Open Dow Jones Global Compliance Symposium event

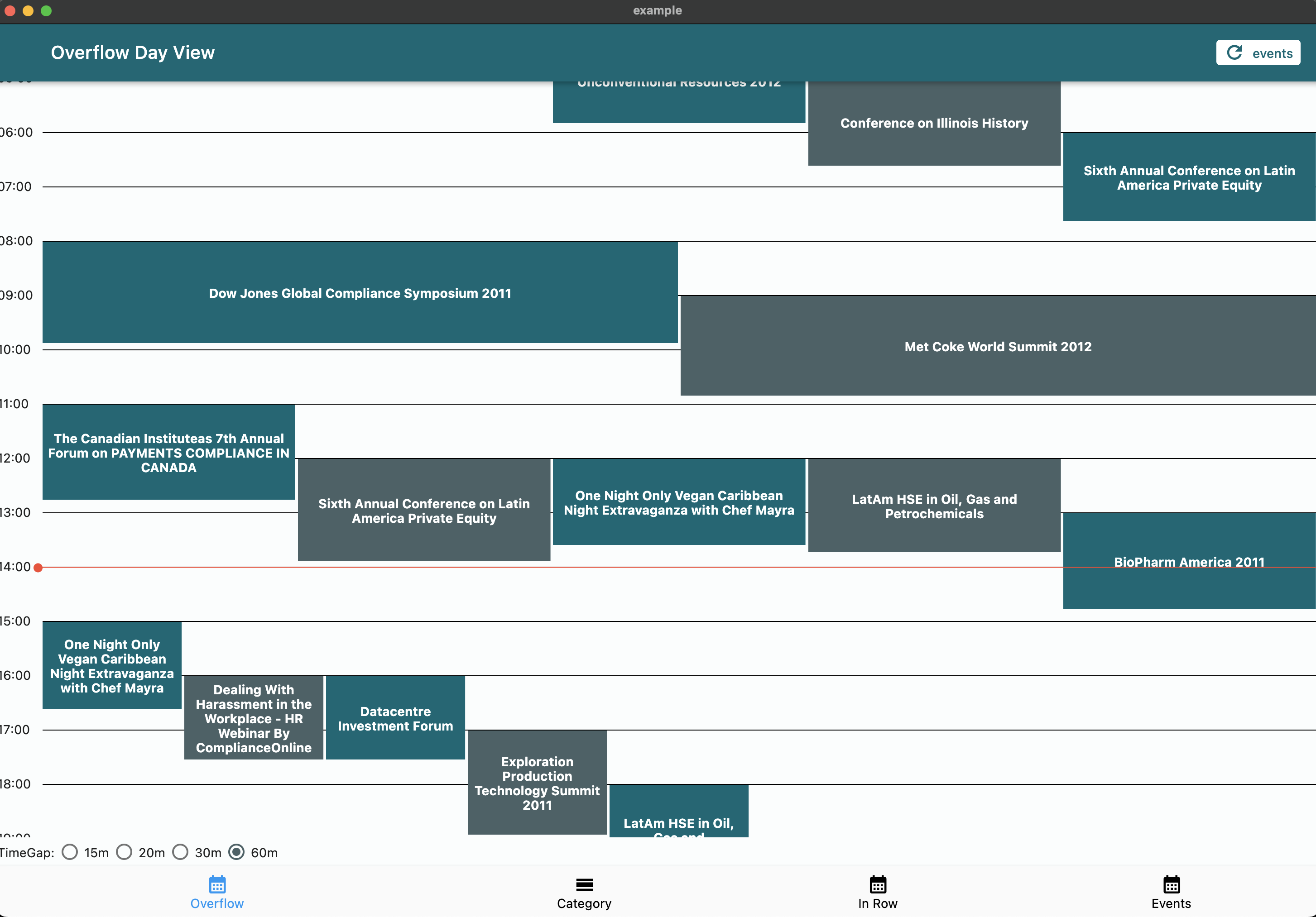pos(360,293)
